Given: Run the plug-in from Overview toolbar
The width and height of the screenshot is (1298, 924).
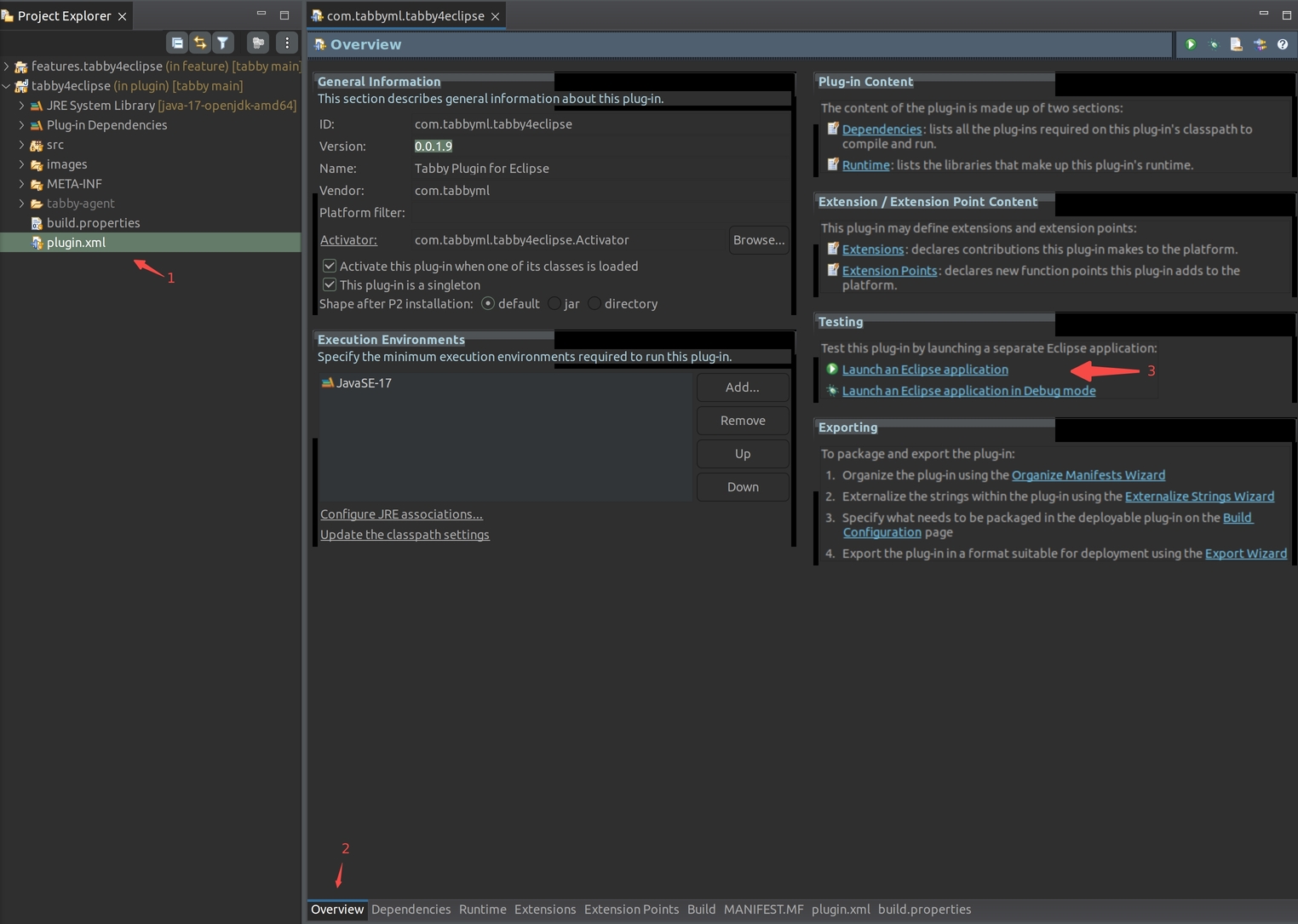Looking at the screenshot, I should tap(1191, 44).
